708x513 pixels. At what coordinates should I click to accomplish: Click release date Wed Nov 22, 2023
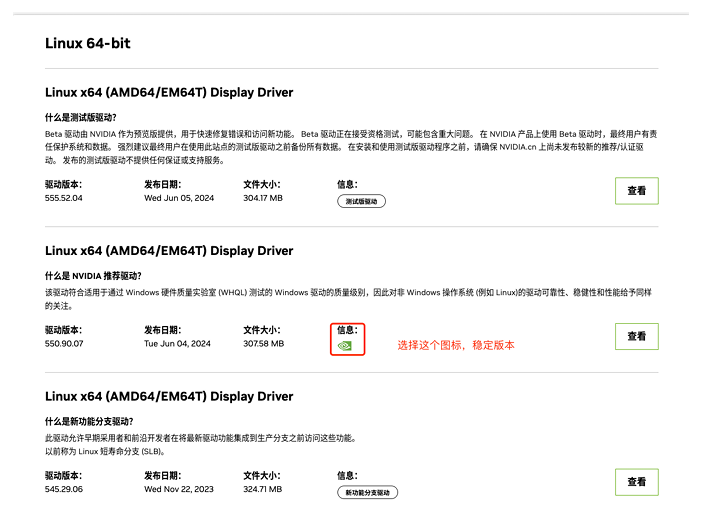[x=179, y=489]
